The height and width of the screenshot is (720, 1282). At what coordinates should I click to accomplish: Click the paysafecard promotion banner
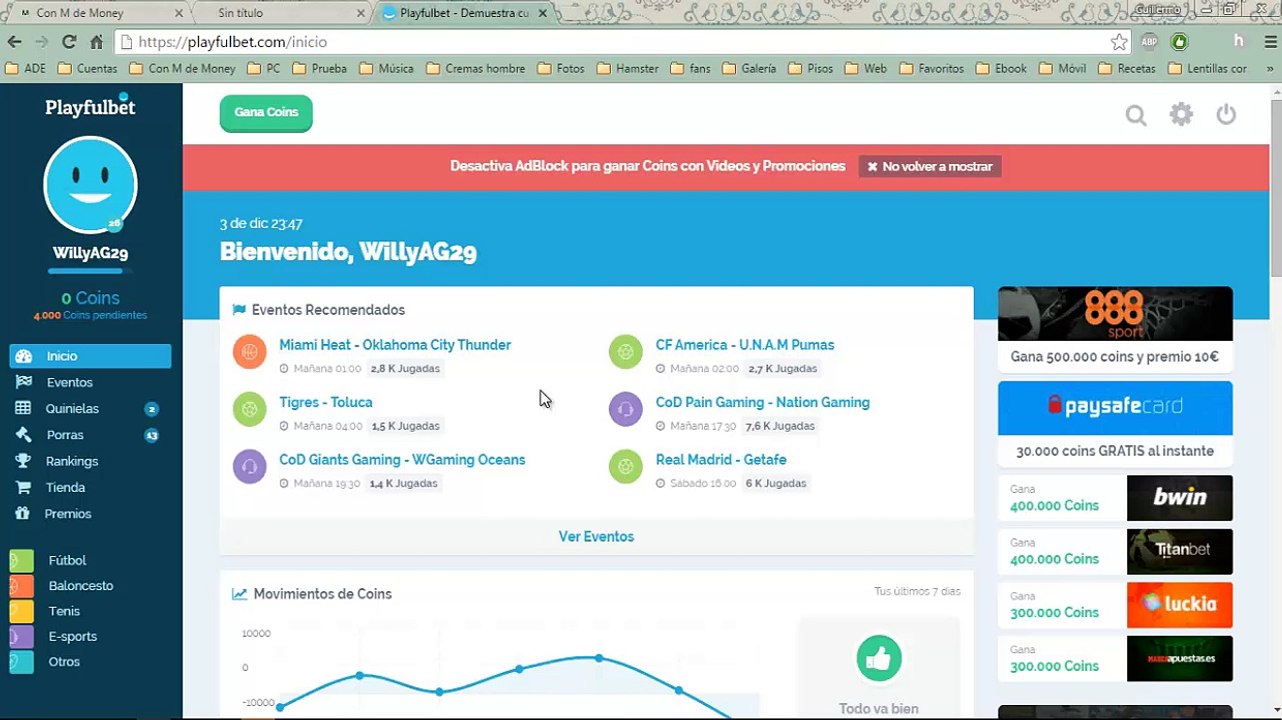pyautogui.click(x=1115, y=423)
